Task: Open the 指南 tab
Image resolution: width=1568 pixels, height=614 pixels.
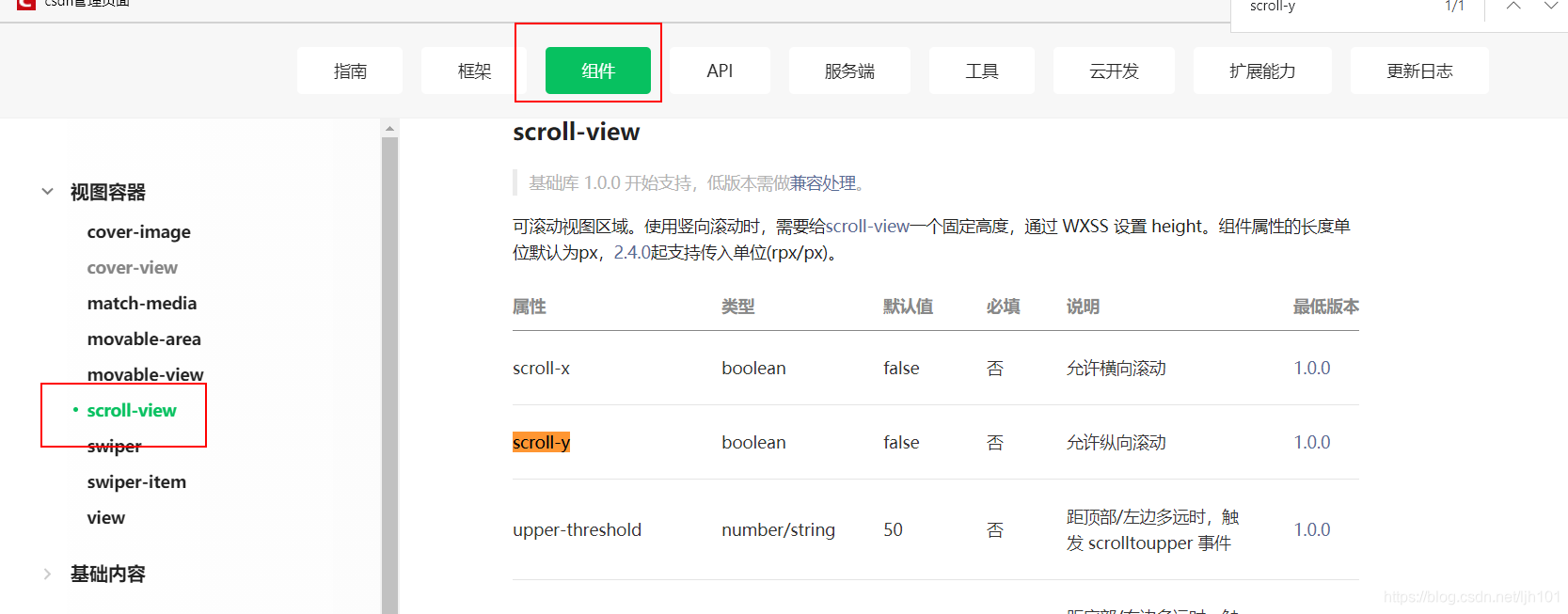Action: 350,71
